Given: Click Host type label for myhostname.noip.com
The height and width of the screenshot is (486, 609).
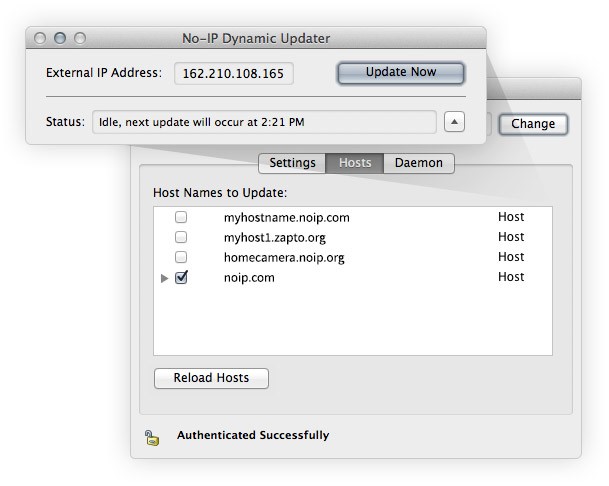Looking at the screenshot, I should tap(511, 217).
